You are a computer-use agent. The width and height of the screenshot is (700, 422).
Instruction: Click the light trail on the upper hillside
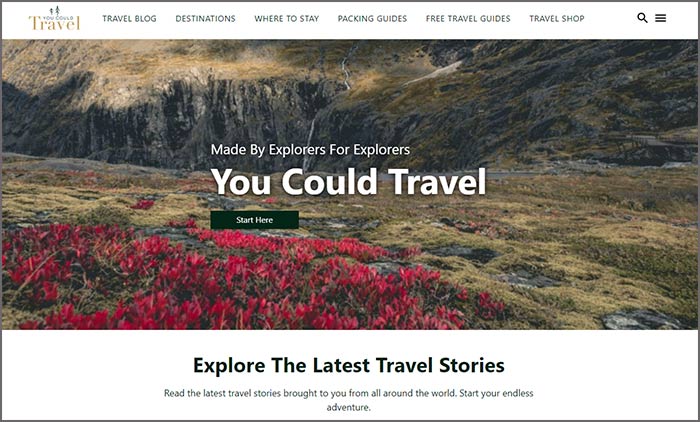[433, 74]
